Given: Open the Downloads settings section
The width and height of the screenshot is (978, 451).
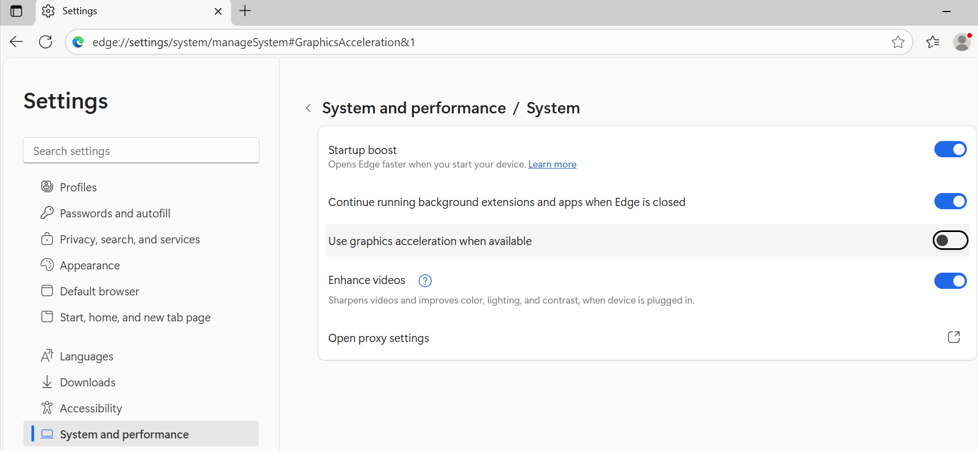Looking at the screenshot, I should click(x=87, y=382).
